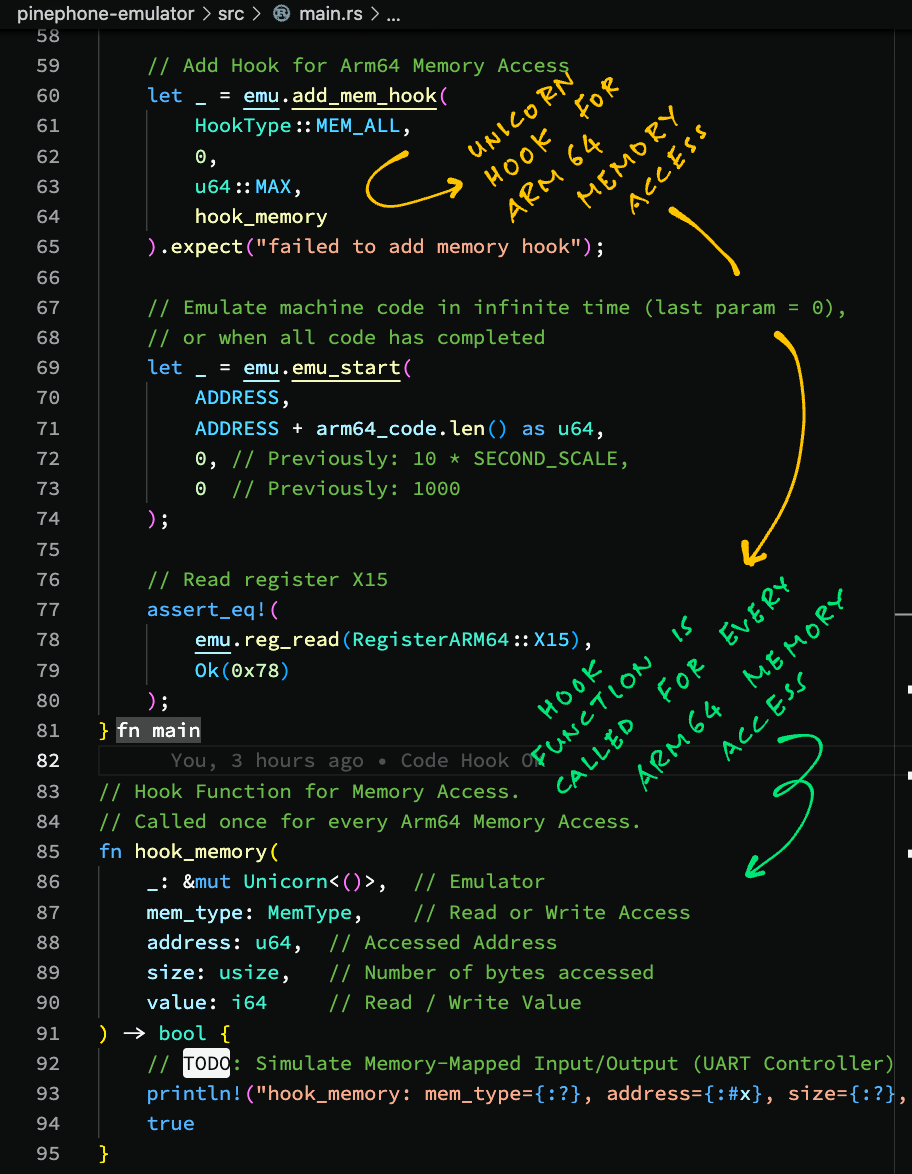The image size is (912, 1174).
Task: Select line number 59 in the gutter
Action: click(48, 65)
